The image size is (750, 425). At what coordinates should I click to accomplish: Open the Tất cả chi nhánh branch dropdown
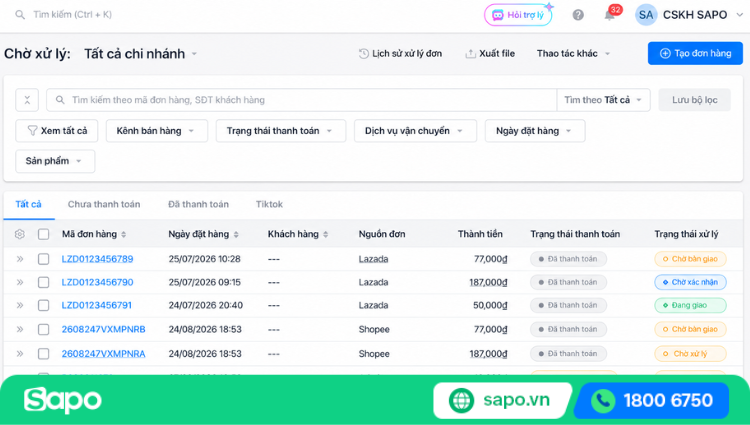(x=140, y=54)
